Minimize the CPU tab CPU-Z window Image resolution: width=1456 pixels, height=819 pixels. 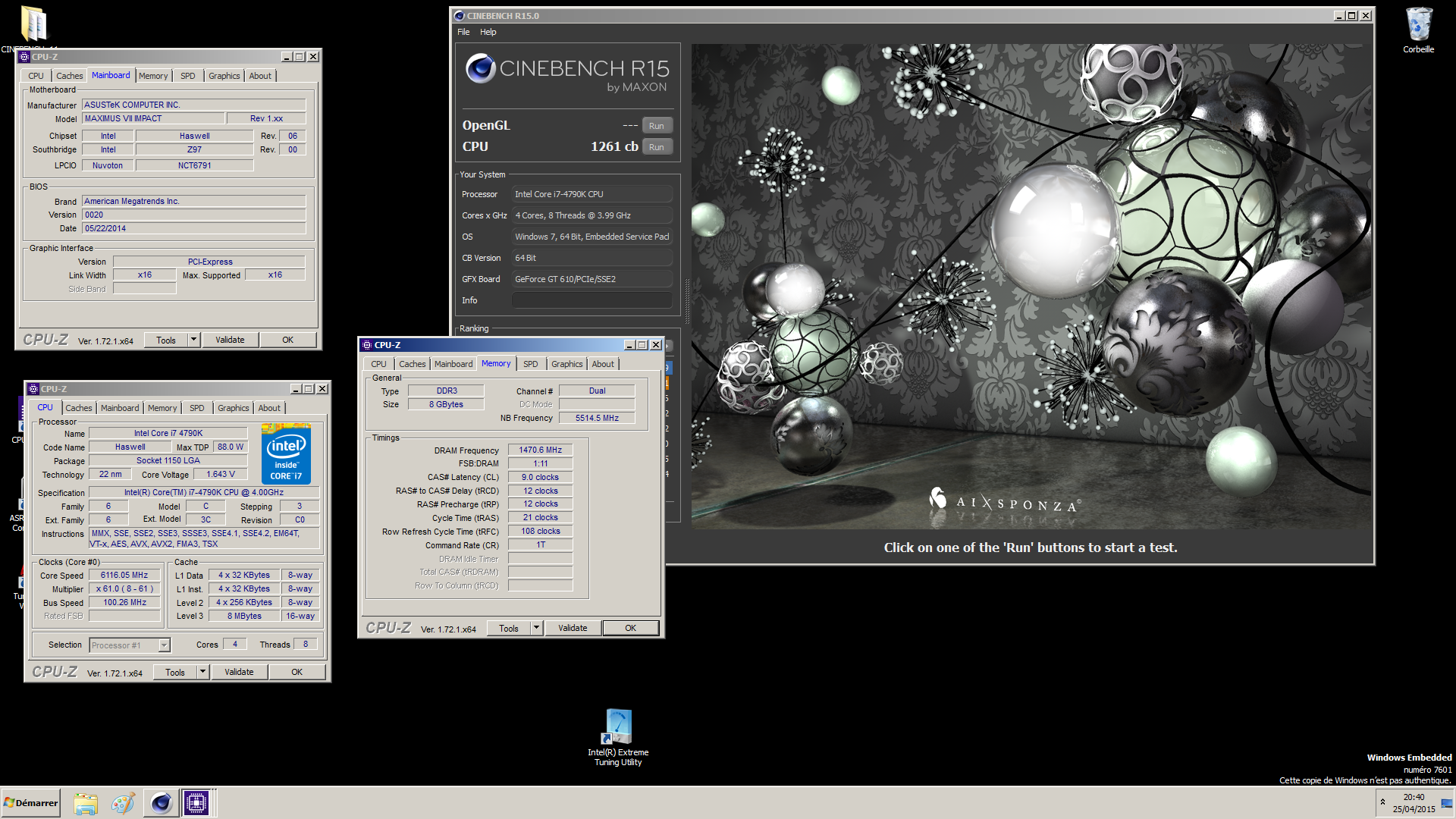(296, 389)
